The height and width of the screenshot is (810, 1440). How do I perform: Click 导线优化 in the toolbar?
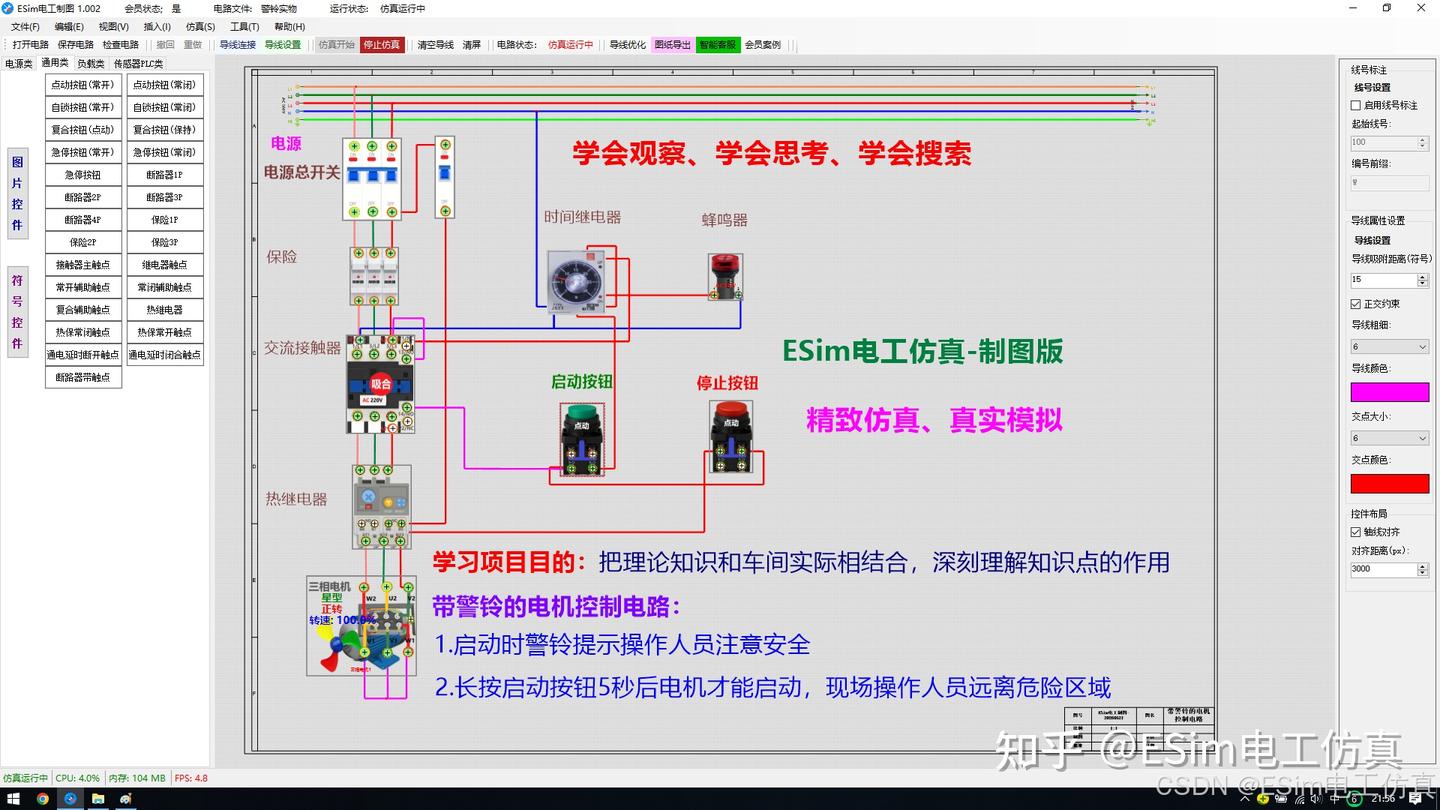pos(628,45)
